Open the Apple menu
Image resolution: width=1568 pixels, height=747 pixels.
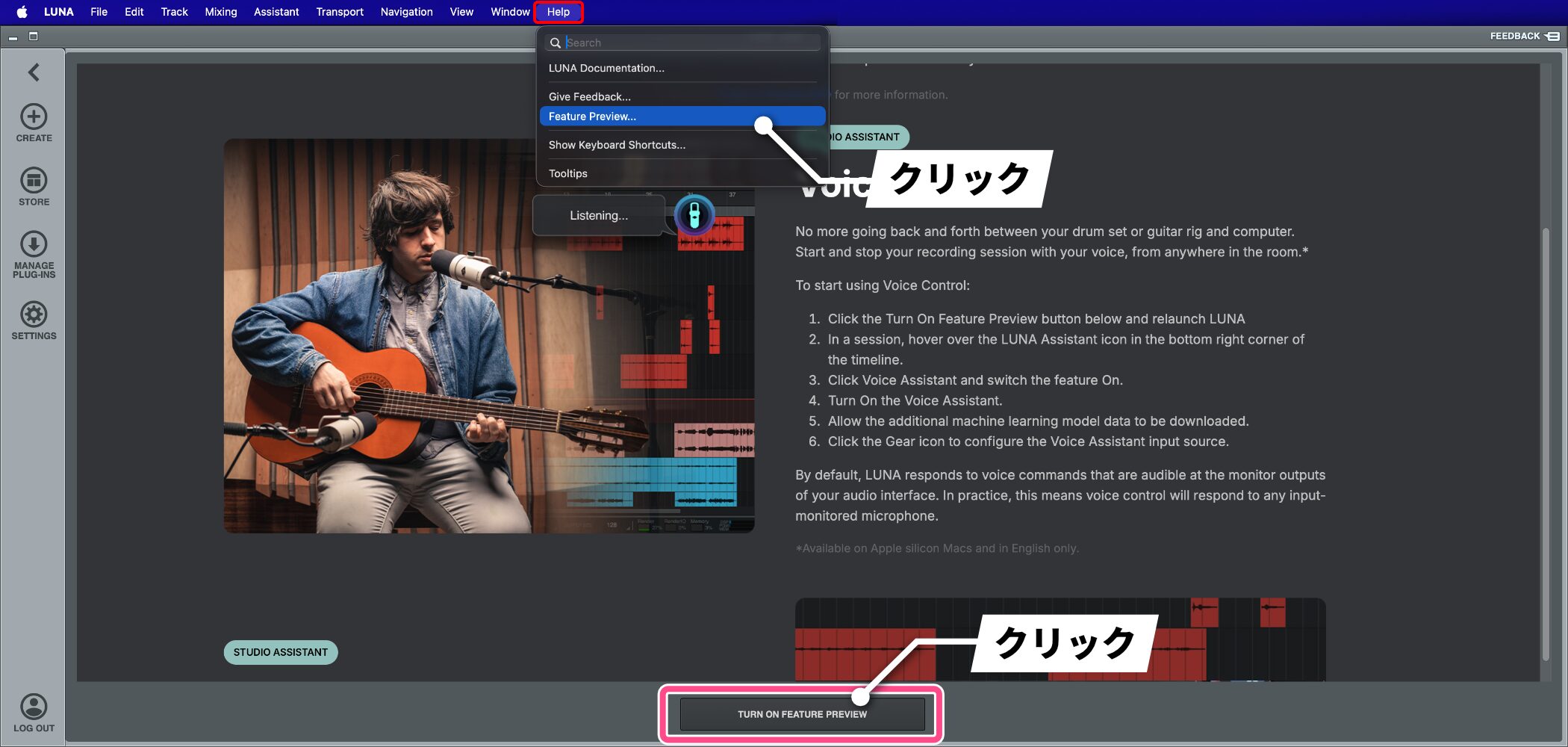(x=22, y=12)
